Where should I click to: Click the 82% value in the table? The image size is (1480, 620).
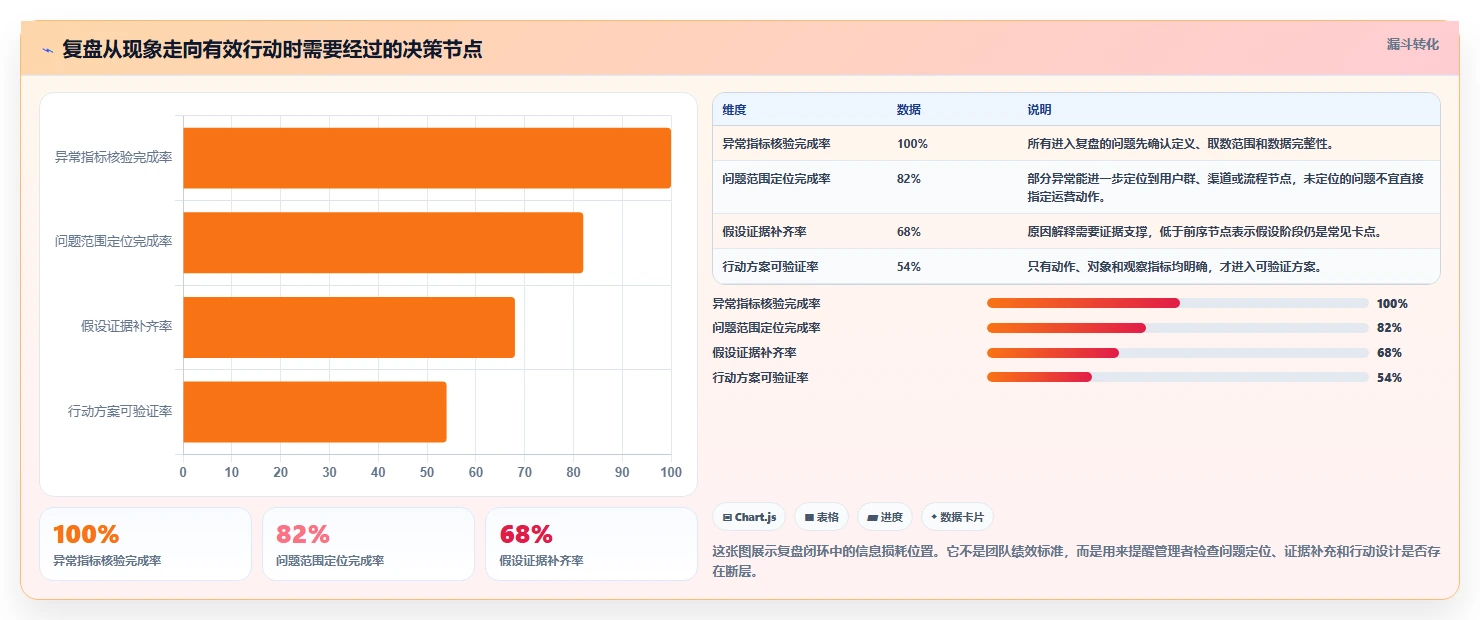pyautogui.click(x=909, y=179)
